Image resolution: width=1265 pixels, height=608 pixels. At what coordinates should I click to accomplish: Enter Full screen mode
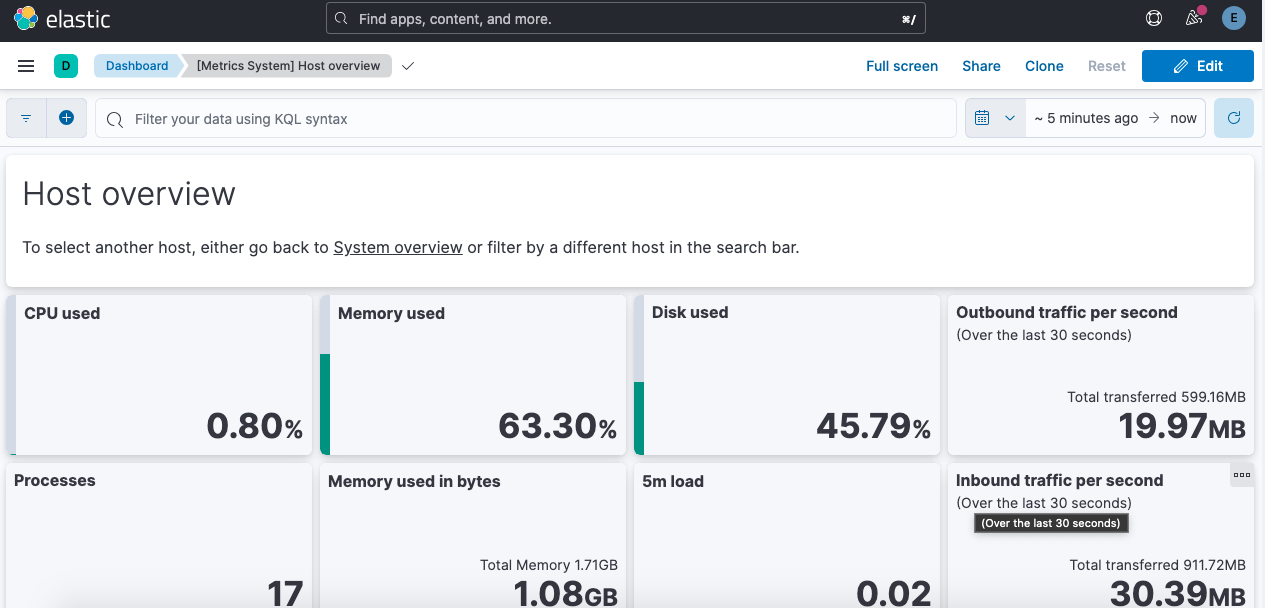pos(901,66)
